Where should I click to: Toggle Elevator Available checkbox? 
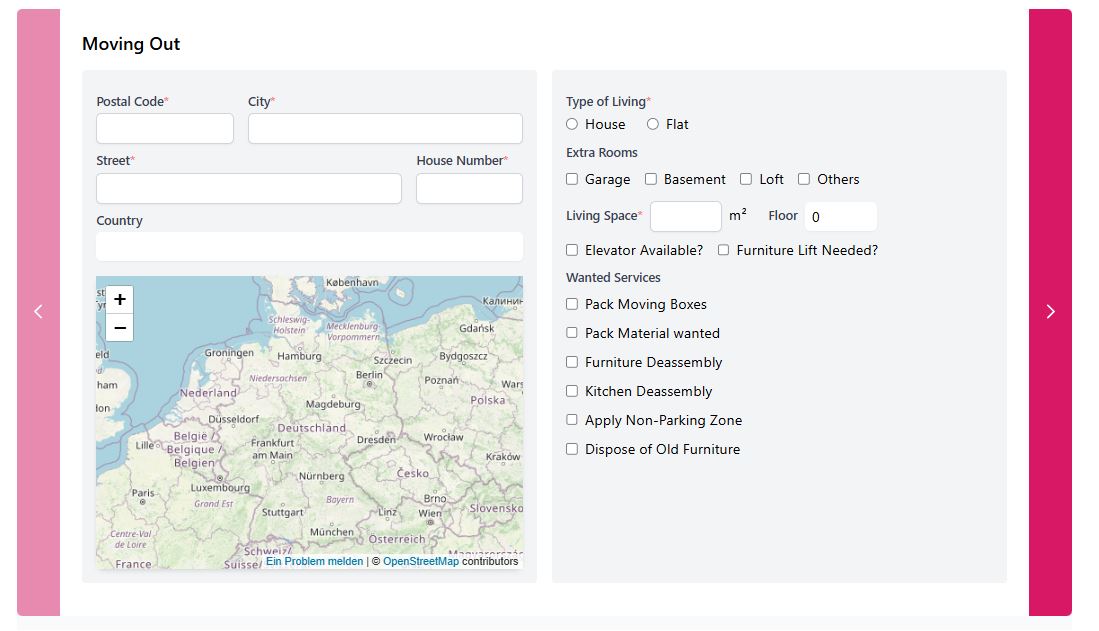572,250
